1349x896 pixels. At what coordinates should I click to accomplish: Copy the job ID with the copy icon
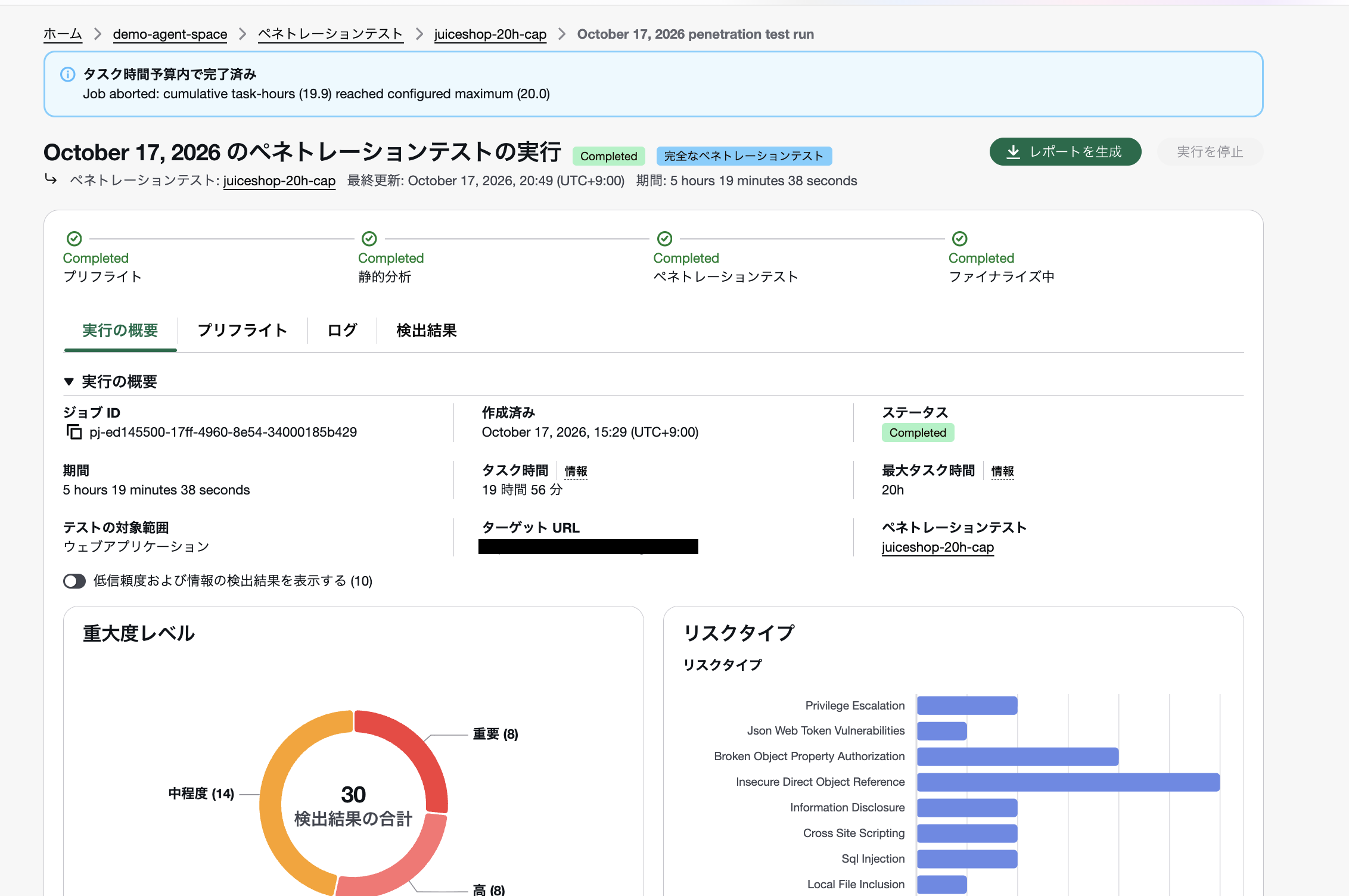point(74,432)
